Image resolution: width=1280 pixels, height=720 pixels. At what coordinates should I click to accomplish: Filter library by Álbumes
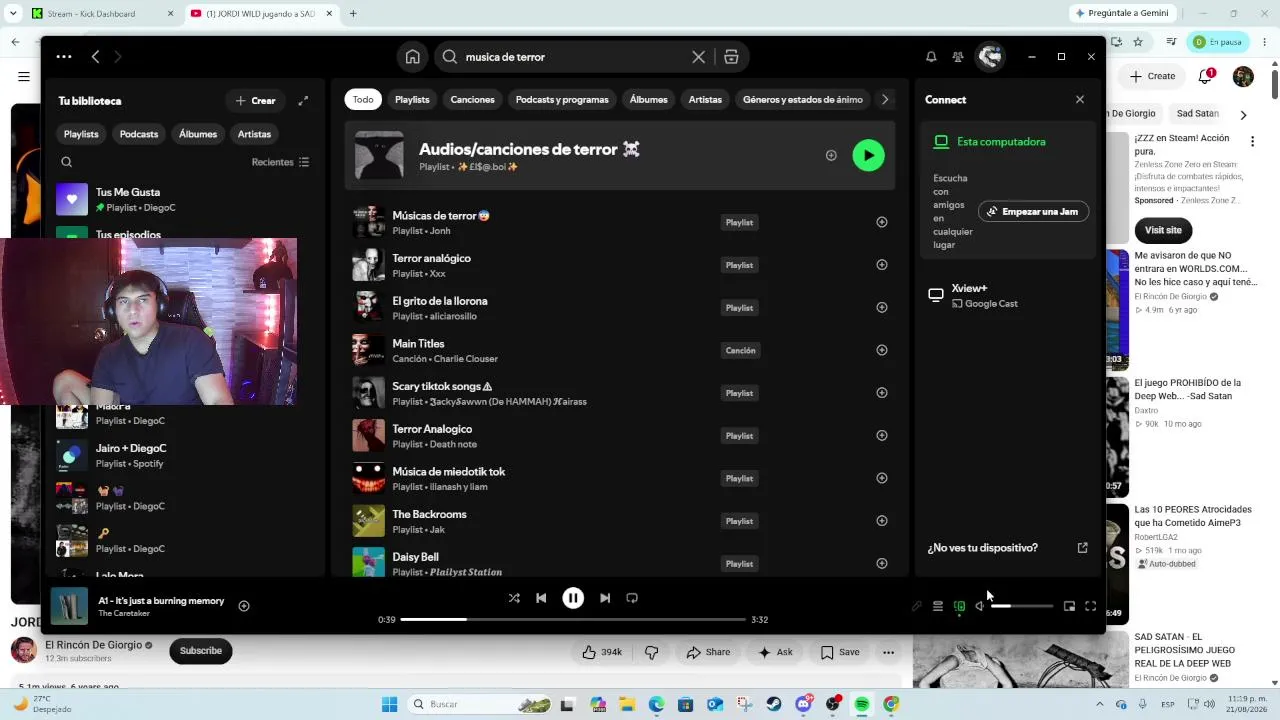point(198,134)
